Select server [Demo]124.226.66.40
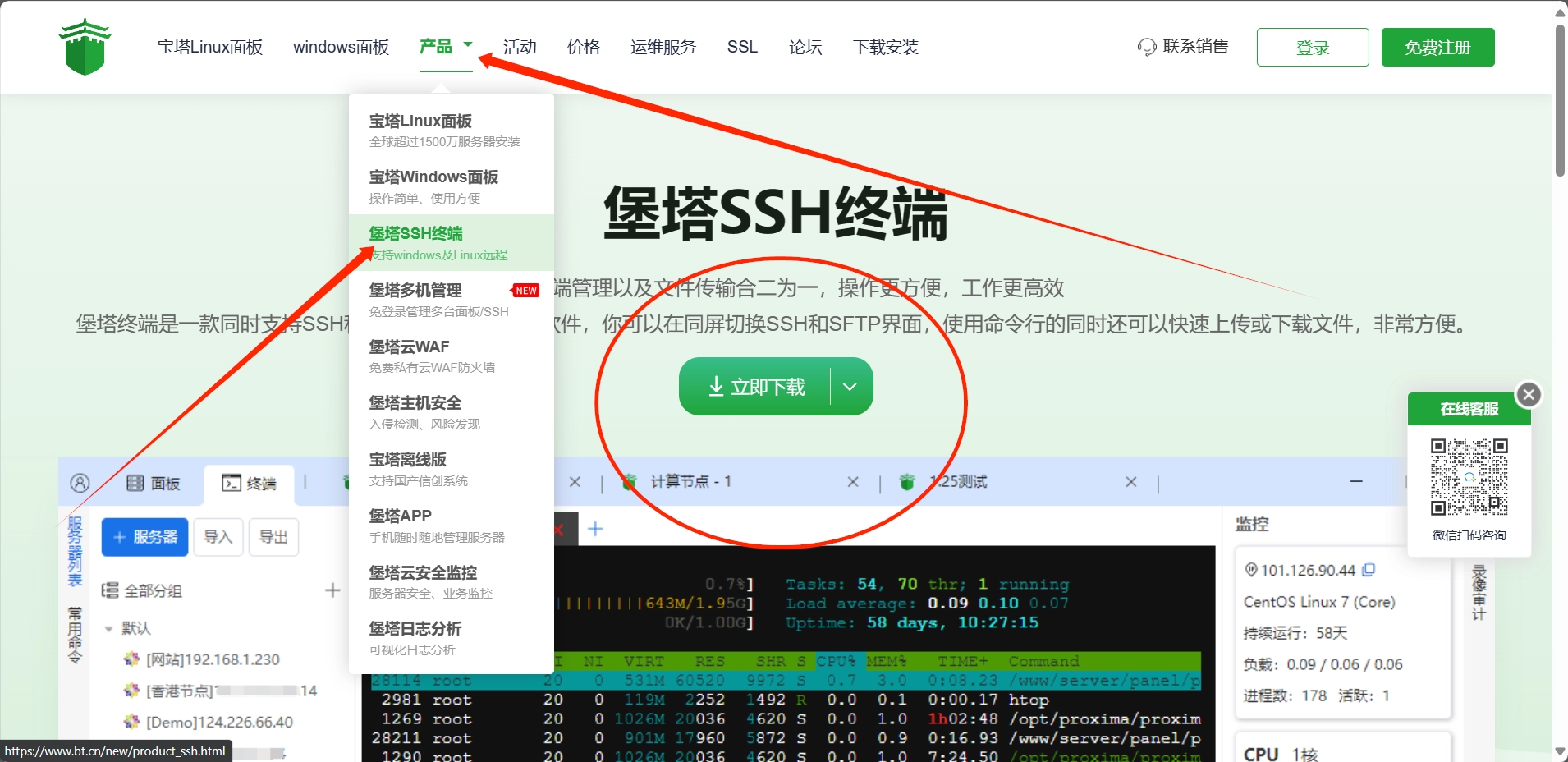This screenshot has width=1568, height=762. tap(209, 722)
